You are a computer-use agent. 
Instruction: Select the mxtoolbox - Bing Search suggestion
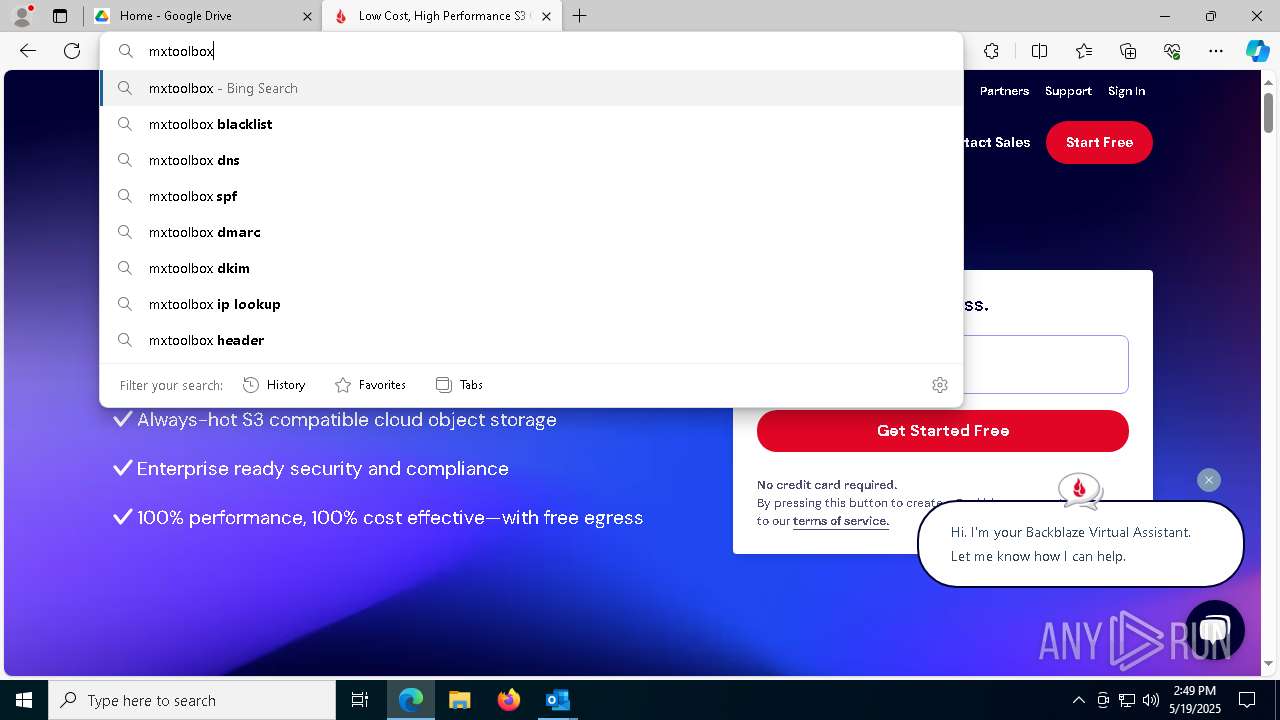pos(531,88)
